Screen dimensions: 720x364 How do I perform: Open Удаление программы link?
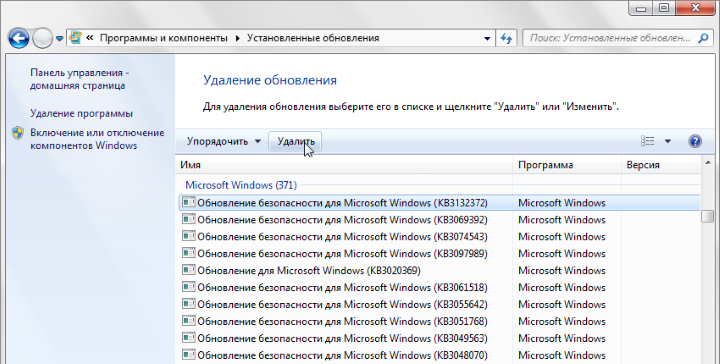(x=81, y=113)
